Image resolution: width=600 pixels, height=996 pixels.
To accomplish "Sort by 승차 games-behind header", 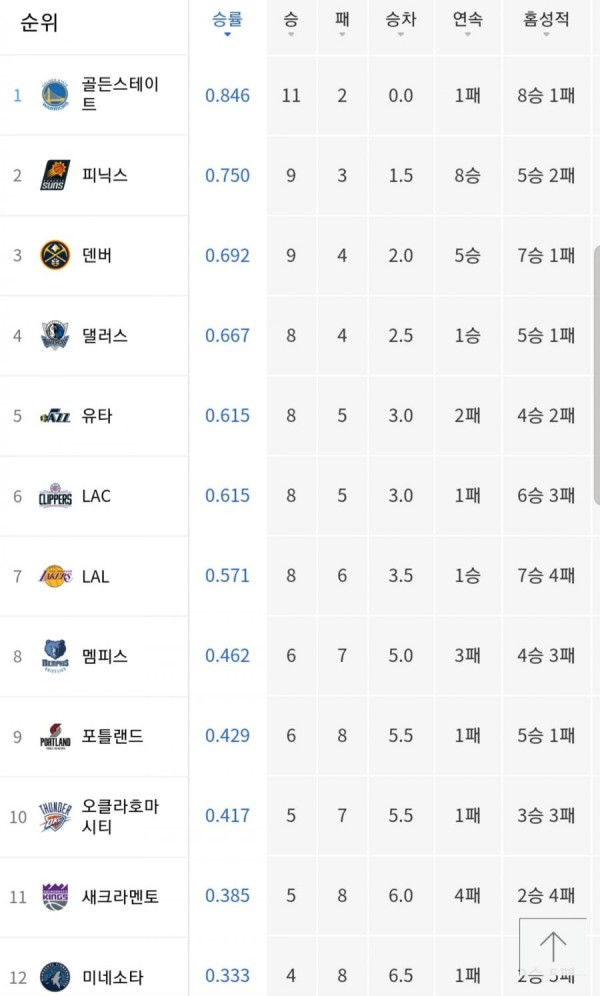I will pyautogui.click(x=401, y=23).
